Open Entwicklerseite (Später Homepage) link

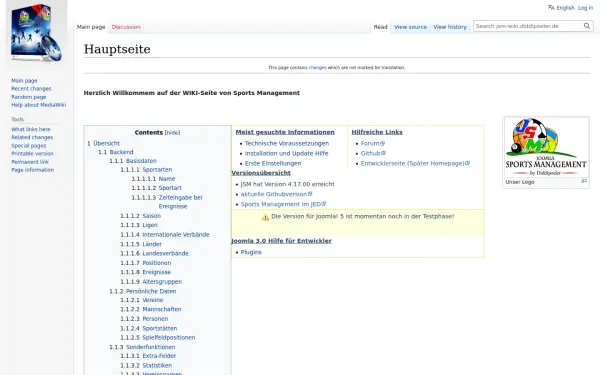415,163
